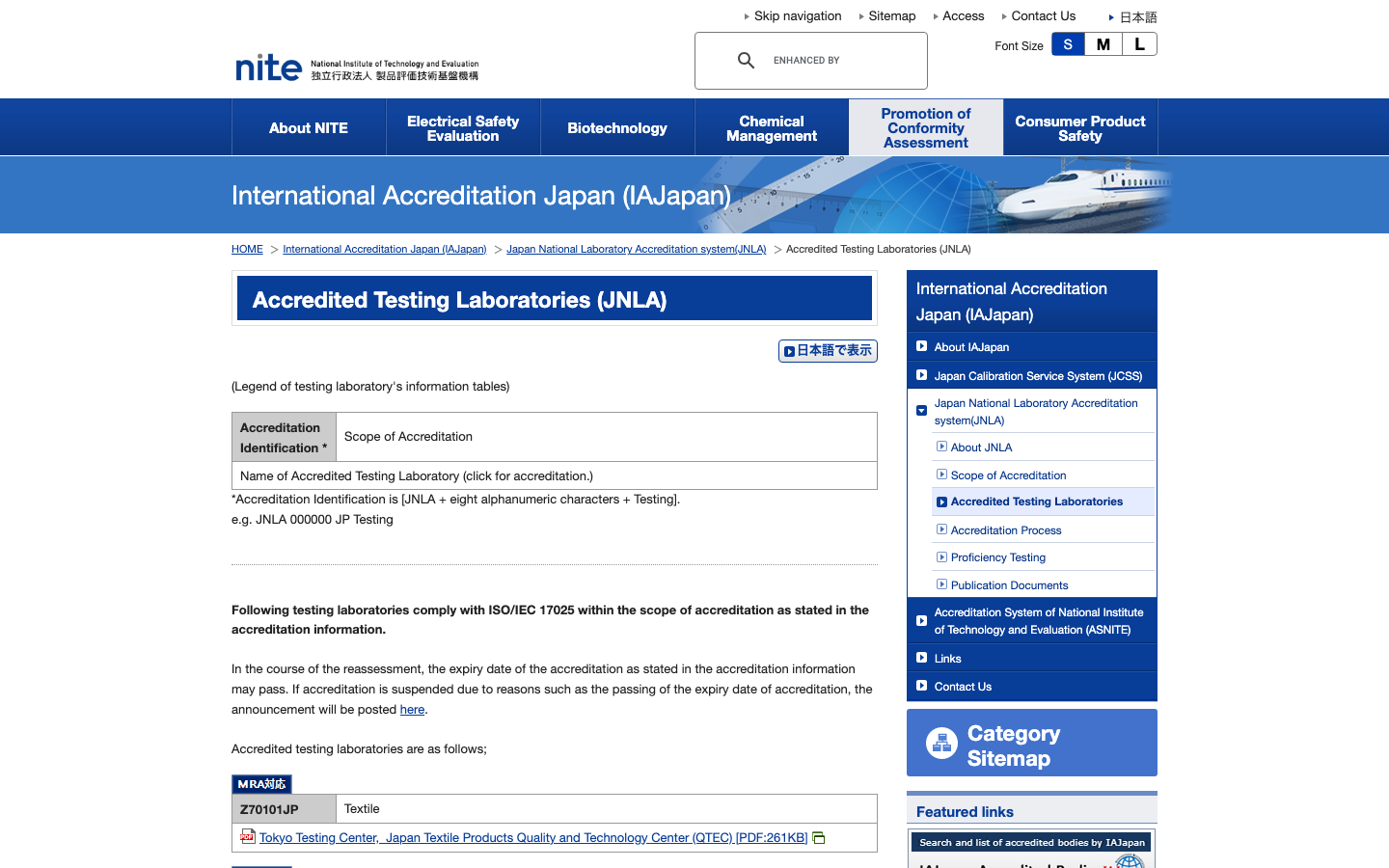Image resolution: width=1389 pixels, height=868 pixels.
Task: Open the Sitemap link in the header
Action: [x=892, y=16]
